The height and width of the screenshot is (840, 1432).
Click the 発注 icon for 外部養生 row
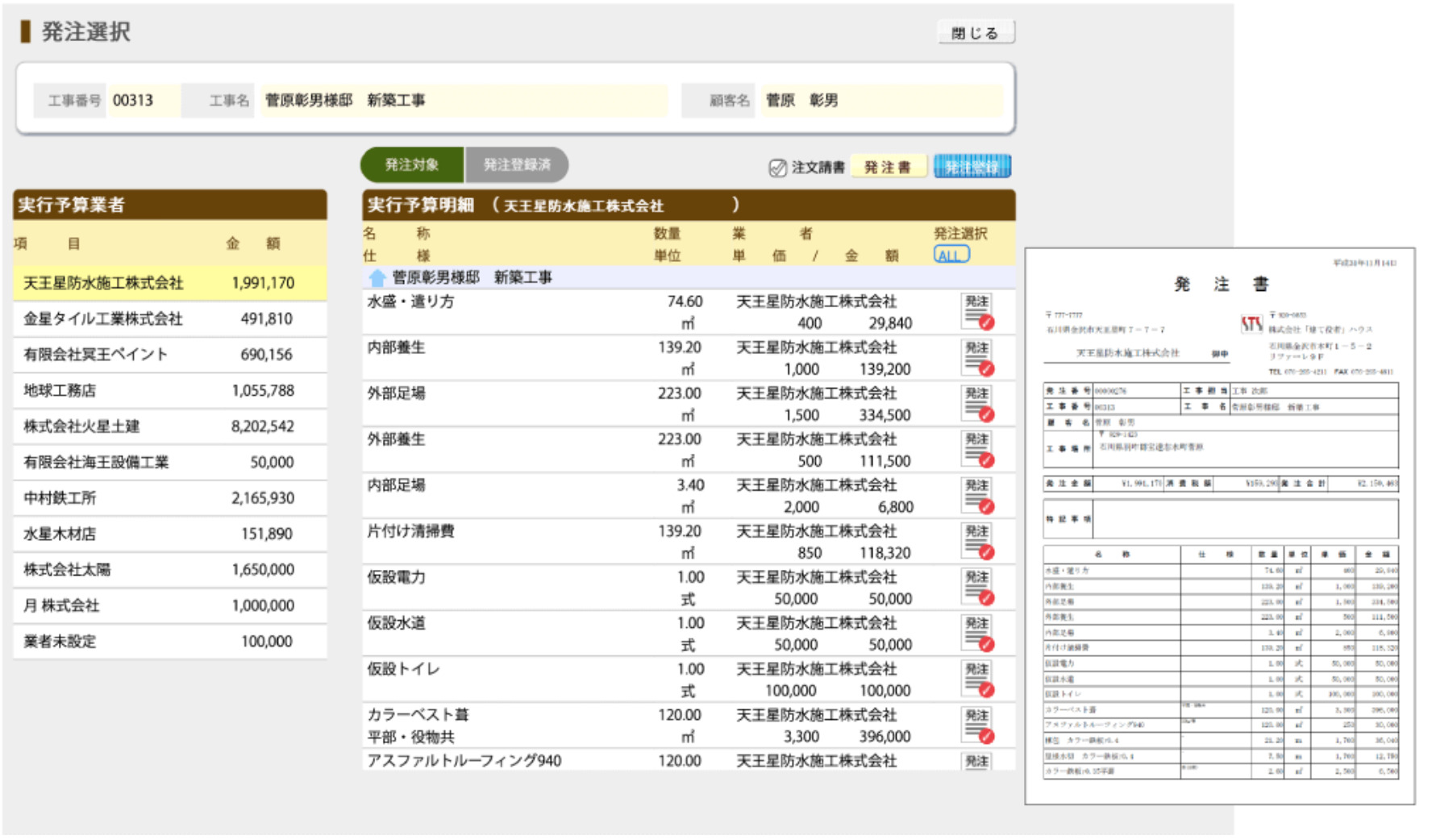(x=977, y=449)
